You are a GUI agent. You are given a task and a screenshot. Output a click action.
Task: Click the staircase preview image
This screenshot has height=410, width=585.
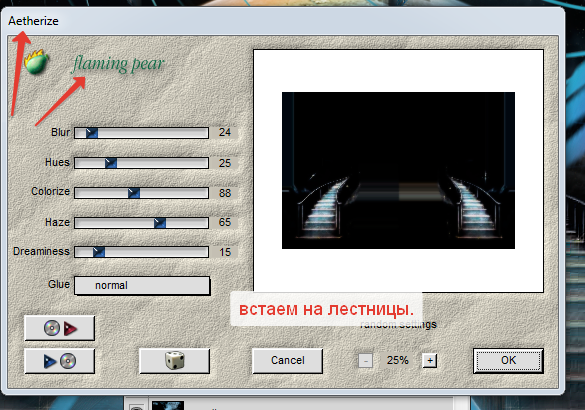[398, 170]
